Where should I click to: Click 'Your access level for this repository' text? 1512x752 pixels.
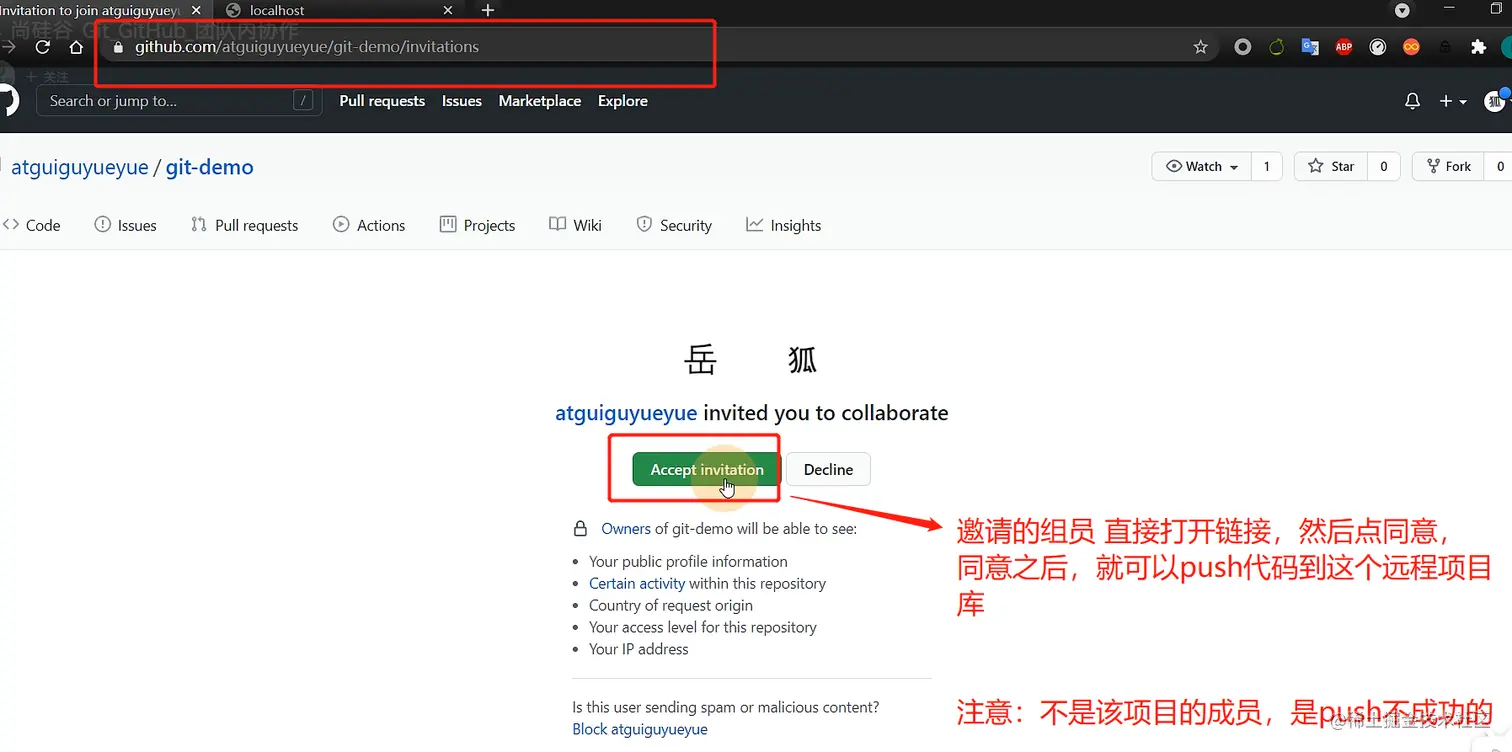point(703,627)
